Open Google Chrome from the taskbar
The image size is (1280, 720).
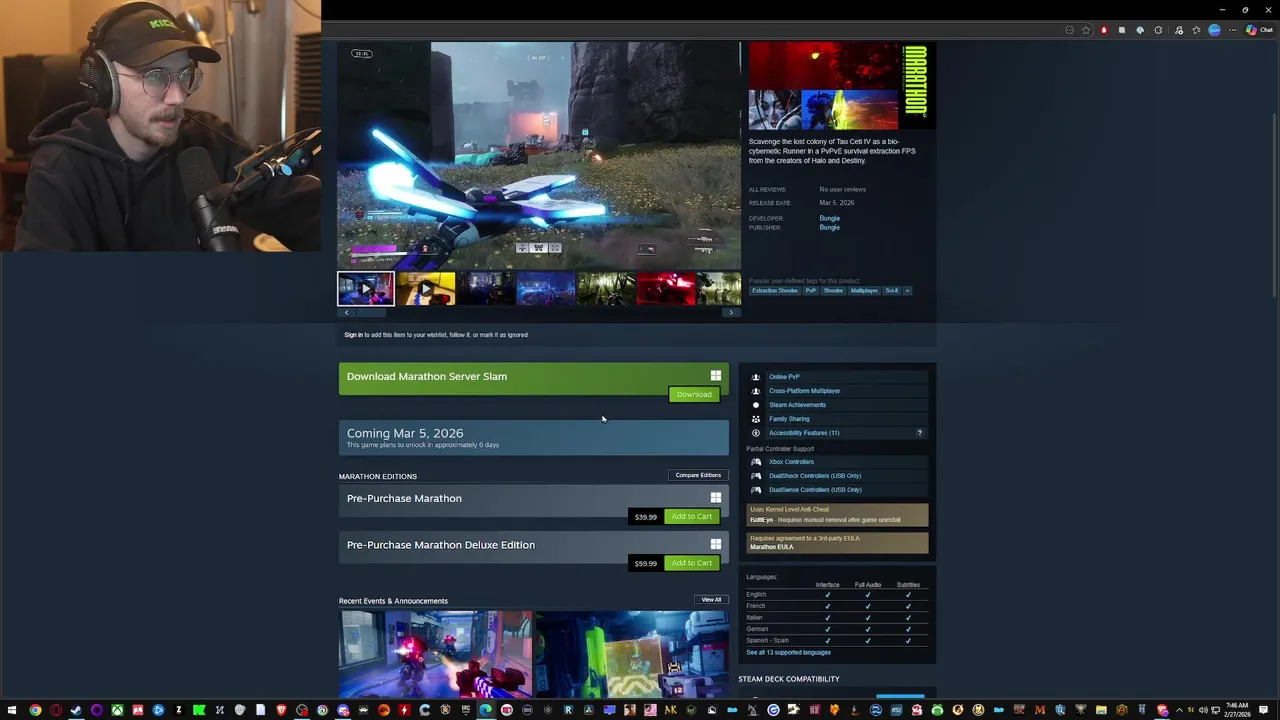[x=35, y=710]
